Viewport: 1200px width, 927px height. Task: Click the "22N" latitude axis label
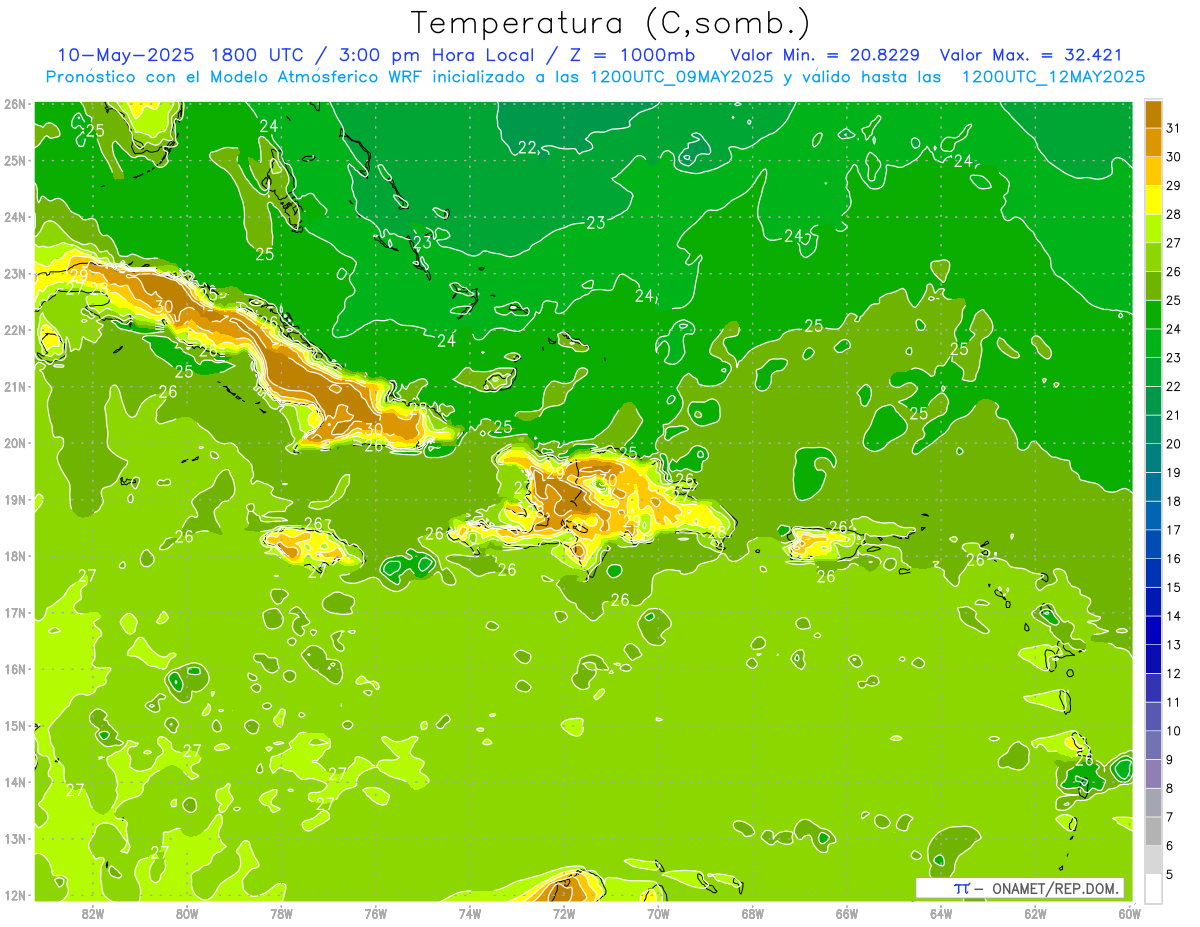(15, 330)
